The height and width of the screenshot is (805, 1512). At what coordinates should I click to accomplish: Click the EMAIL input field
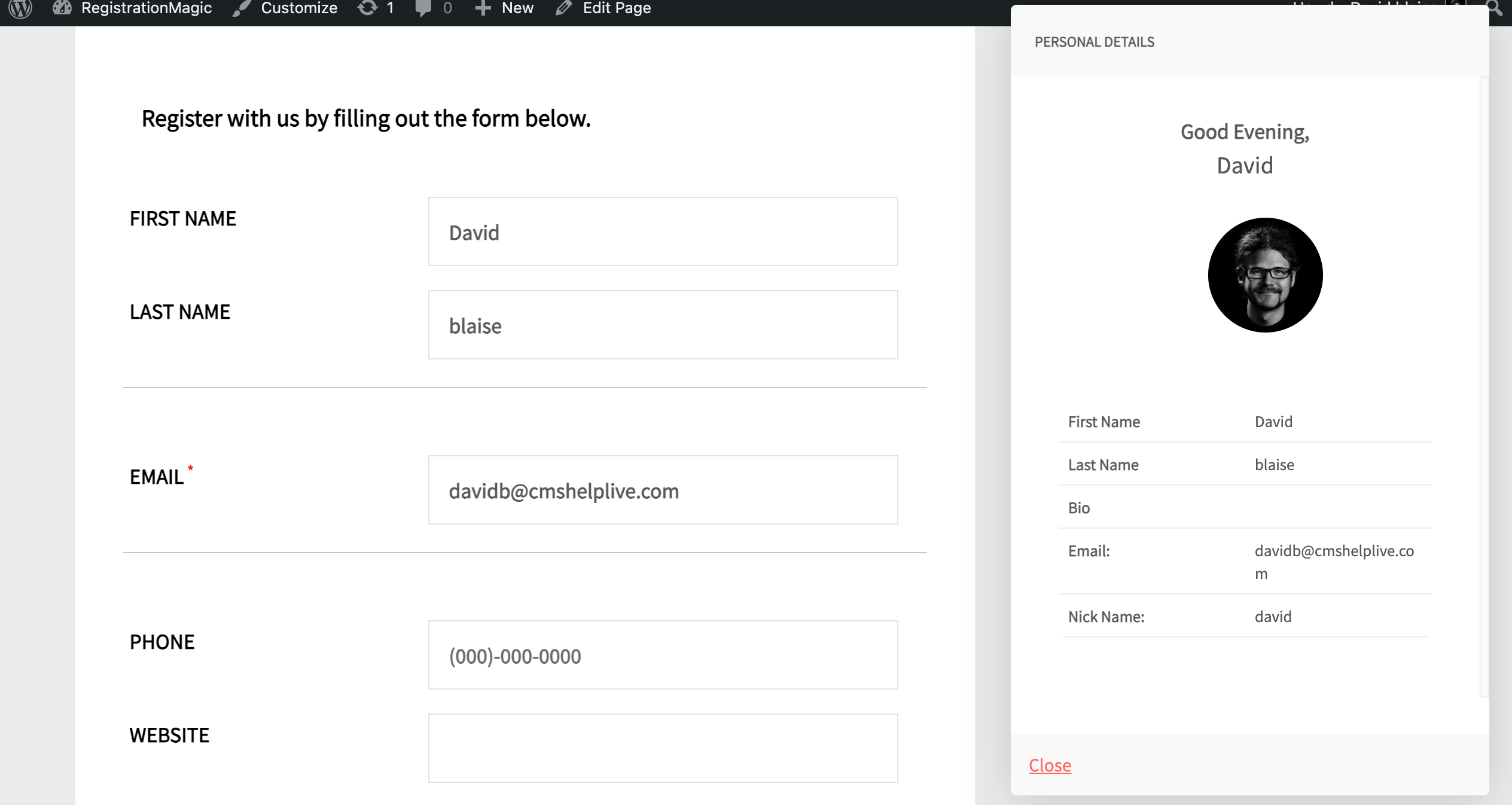point(663,490)
